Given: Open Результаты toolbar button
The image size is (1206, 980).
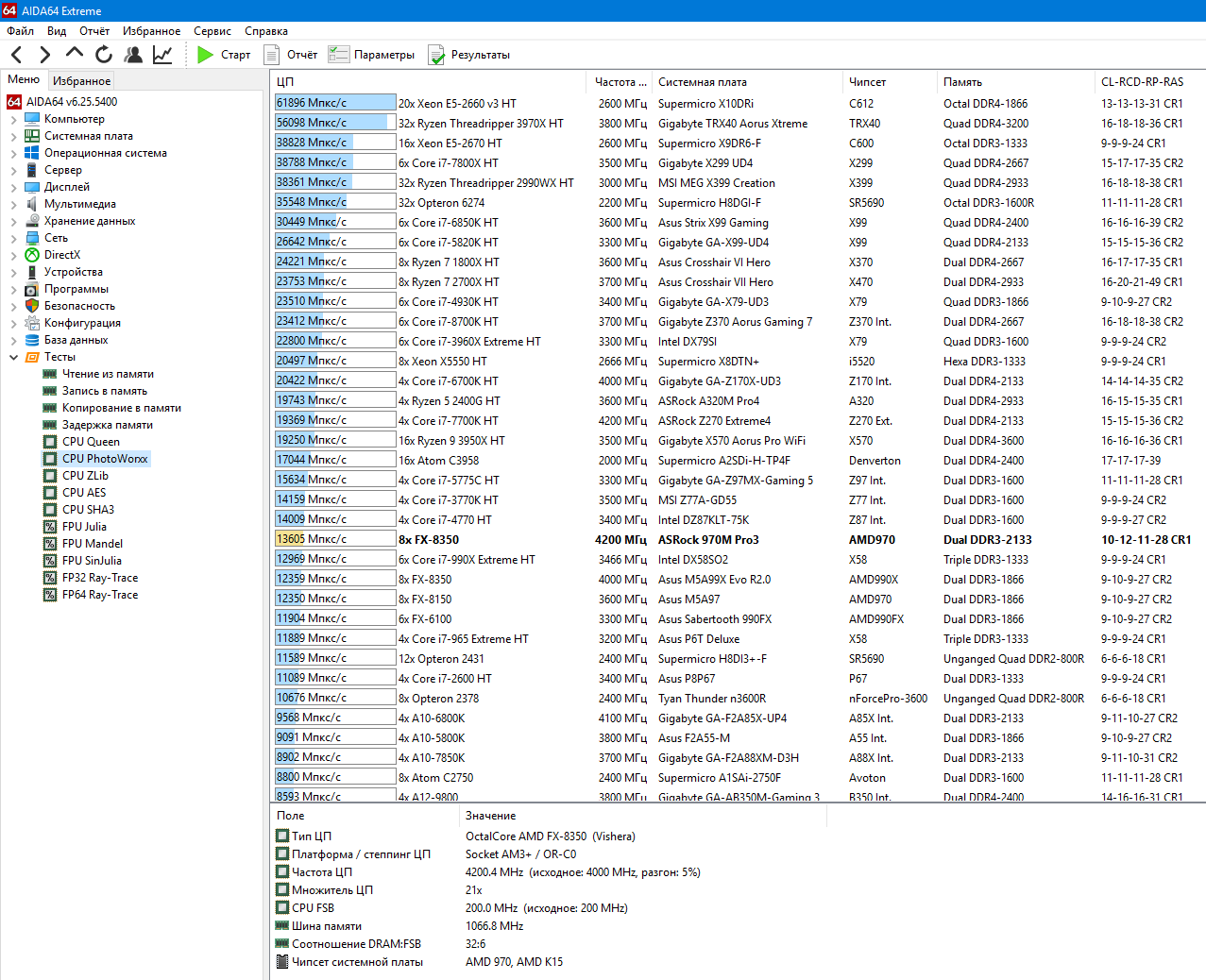Looking at the screenshot, I should [469, 55].
